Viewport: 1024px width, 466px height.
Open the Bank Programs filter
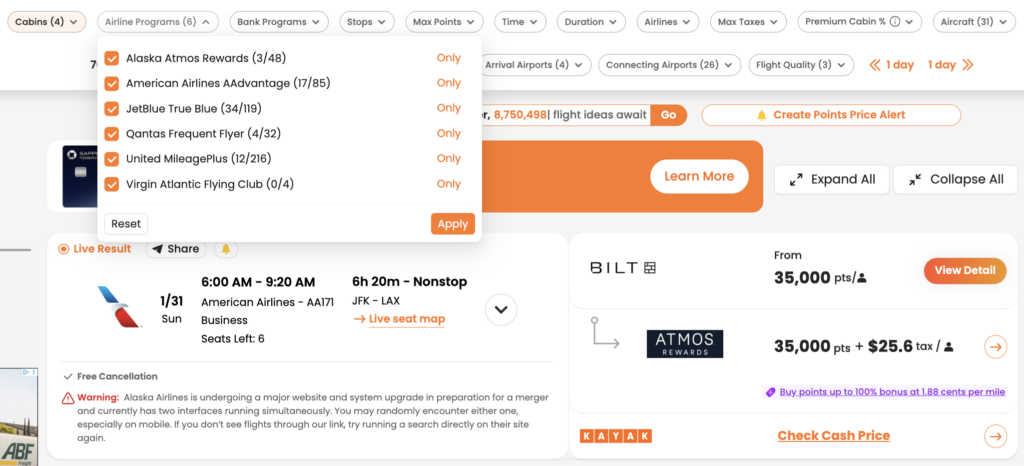click(279, 22)
